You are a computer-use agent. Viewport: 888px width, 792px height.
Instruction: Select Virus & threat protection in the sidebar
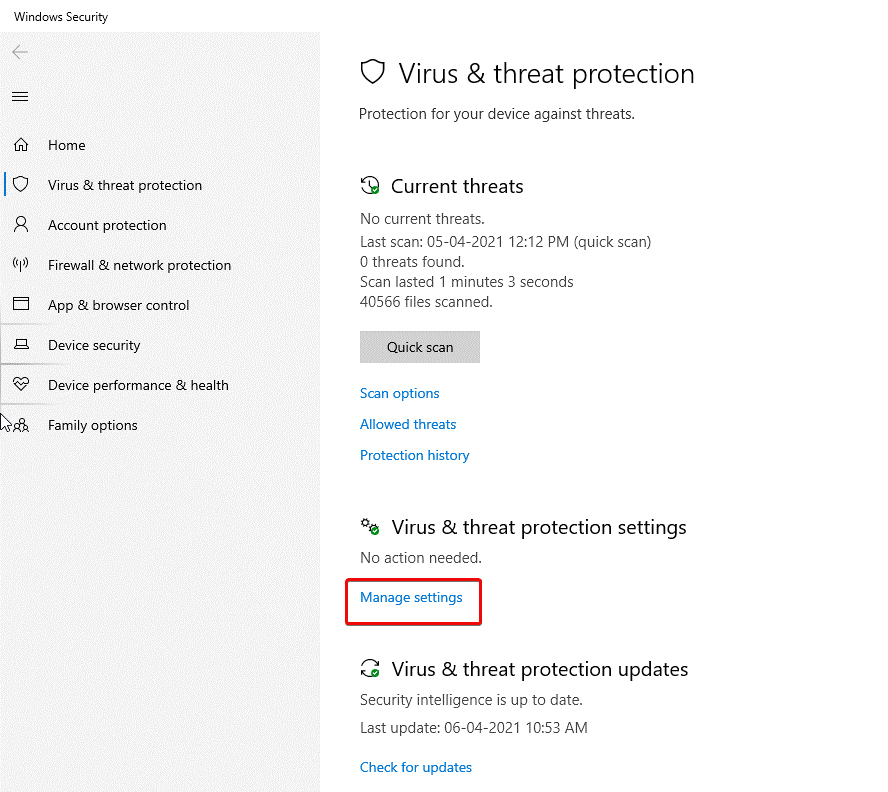pyautogui.click(x=125, y=185)
